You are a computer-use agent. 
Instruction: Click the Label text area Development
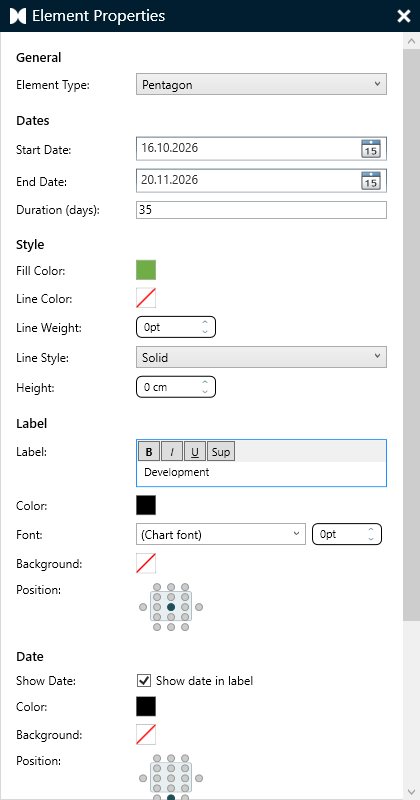click(261, 473)
